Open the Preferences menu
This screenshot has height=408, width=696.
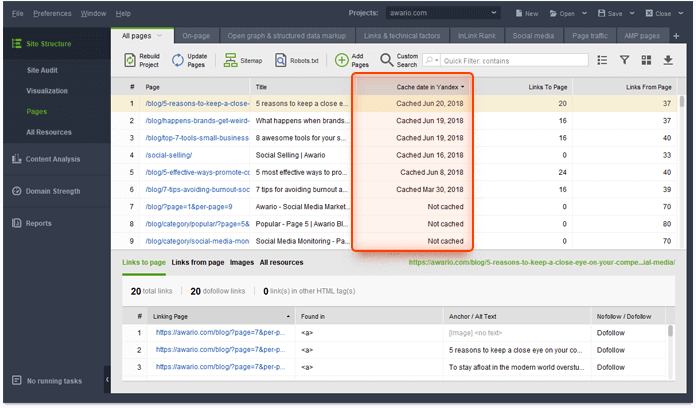52,13
